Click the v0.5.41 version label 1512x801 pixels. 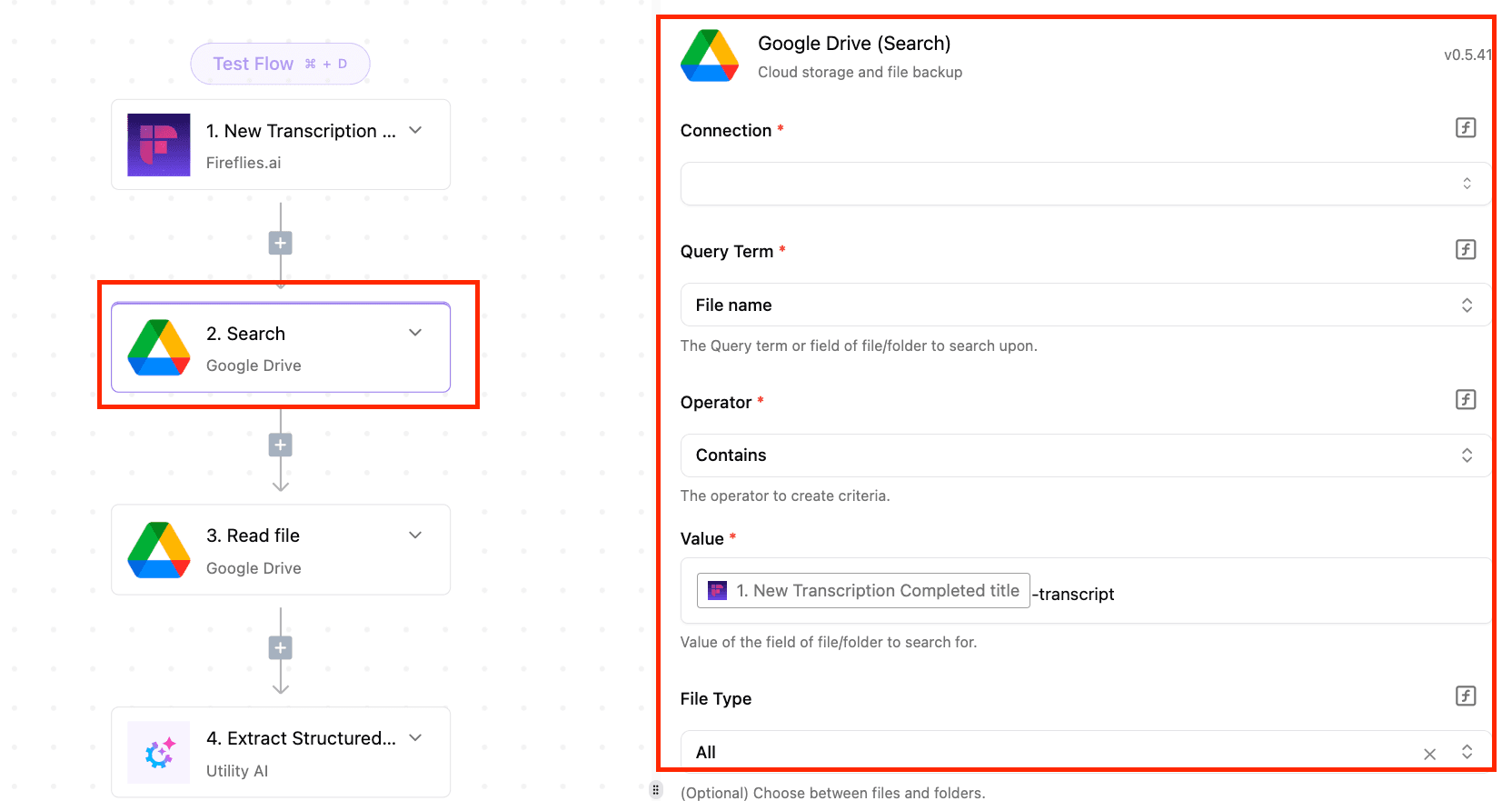tap(1467, 55)
